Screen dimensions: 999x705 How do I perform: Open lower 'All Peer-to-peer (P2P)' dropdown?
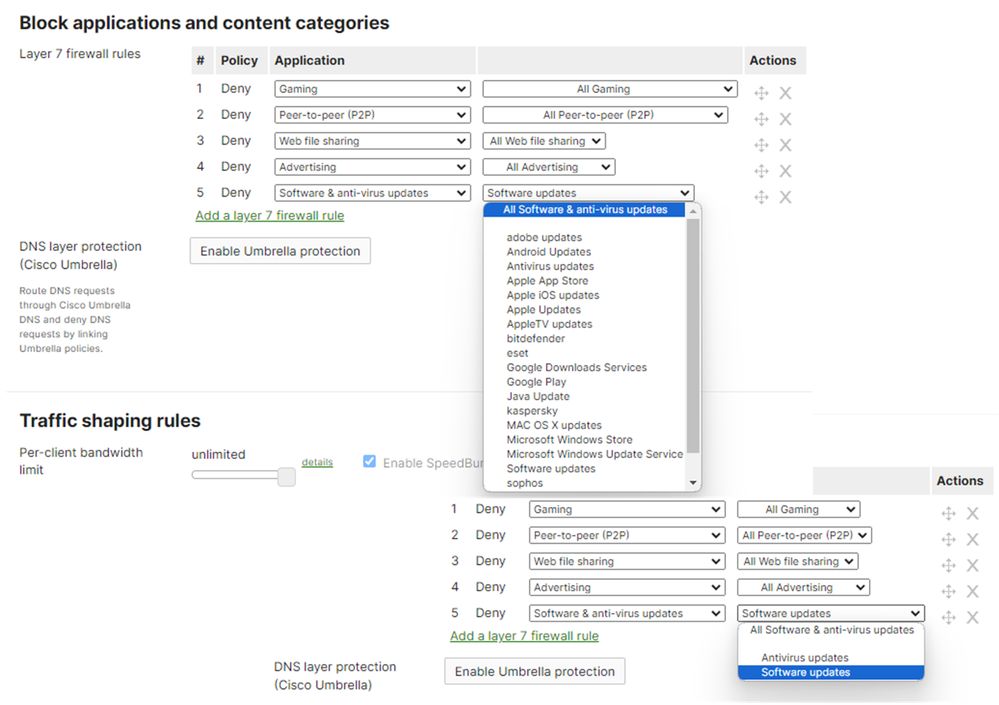click(805, 535)
